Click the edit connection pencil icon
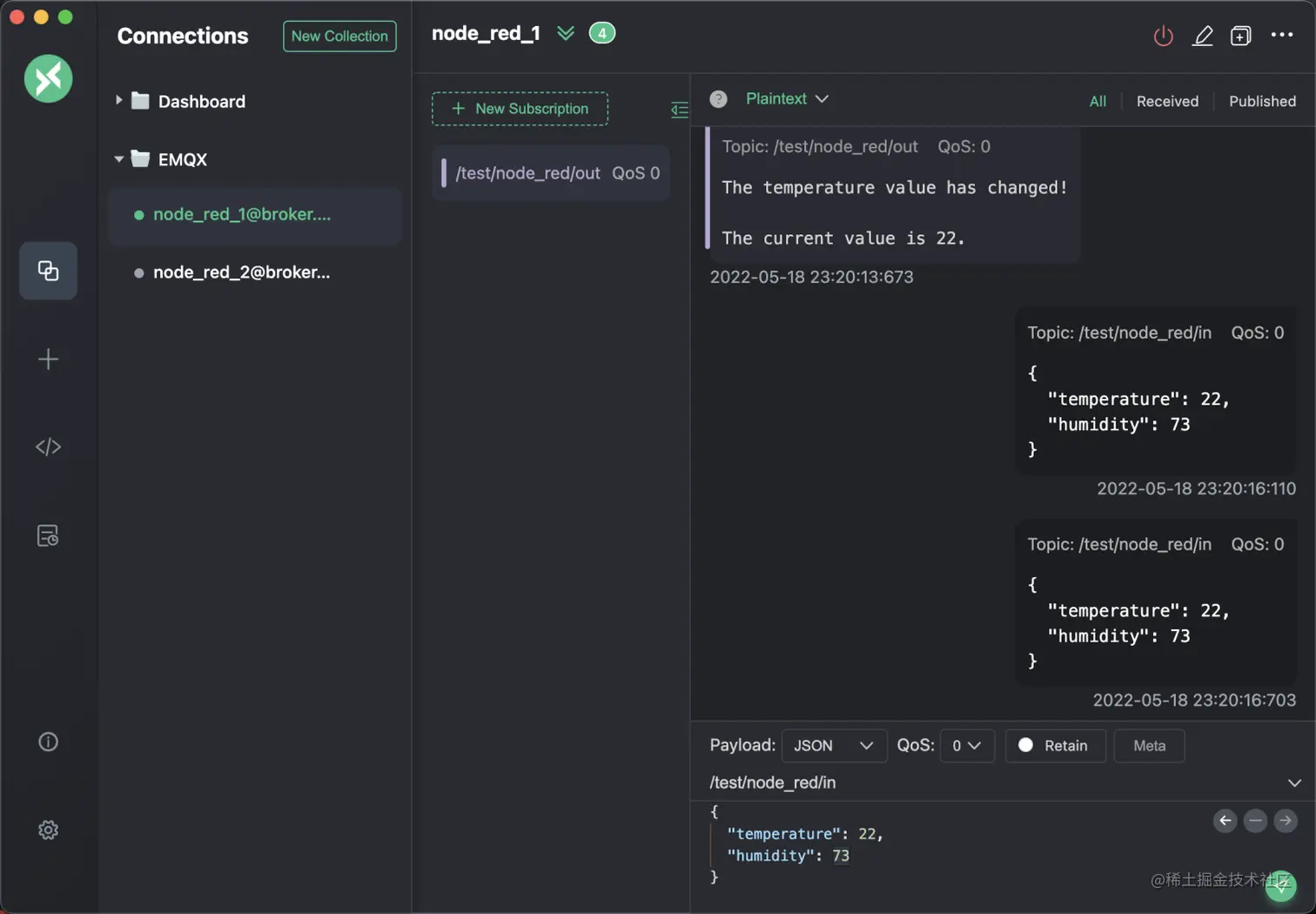The height and width of the screenshot is (914, 1316). click(1202, 36)
